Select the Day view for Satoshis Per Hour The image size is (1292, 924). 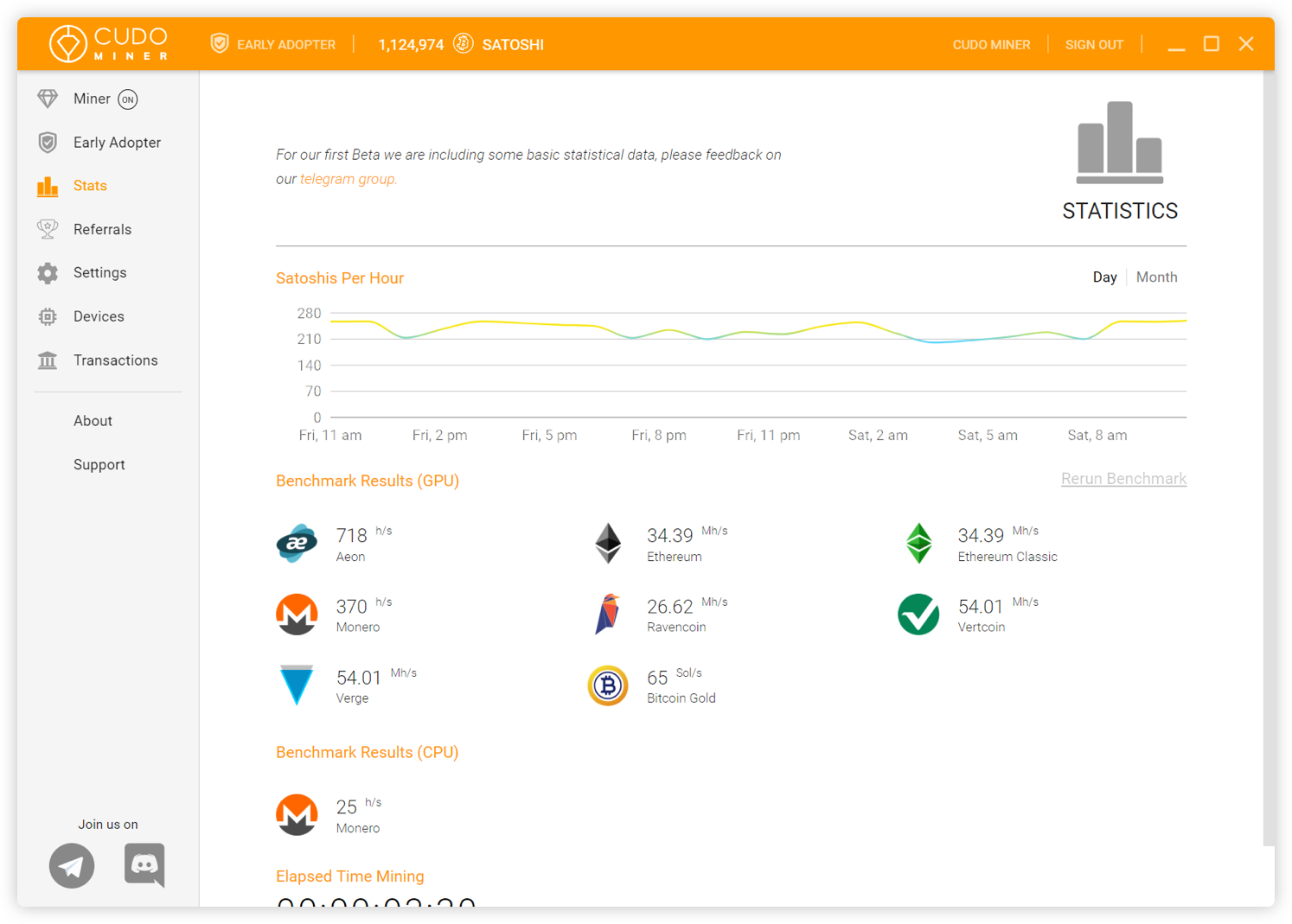coord(1105,277)
